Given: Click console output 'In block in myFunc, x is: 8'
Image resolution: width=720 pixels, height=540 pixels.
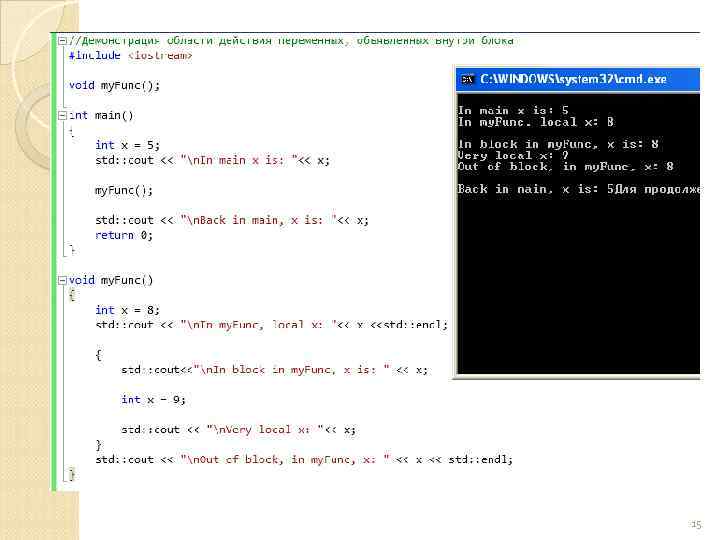Looking at the screenshot, I should 558,144.
